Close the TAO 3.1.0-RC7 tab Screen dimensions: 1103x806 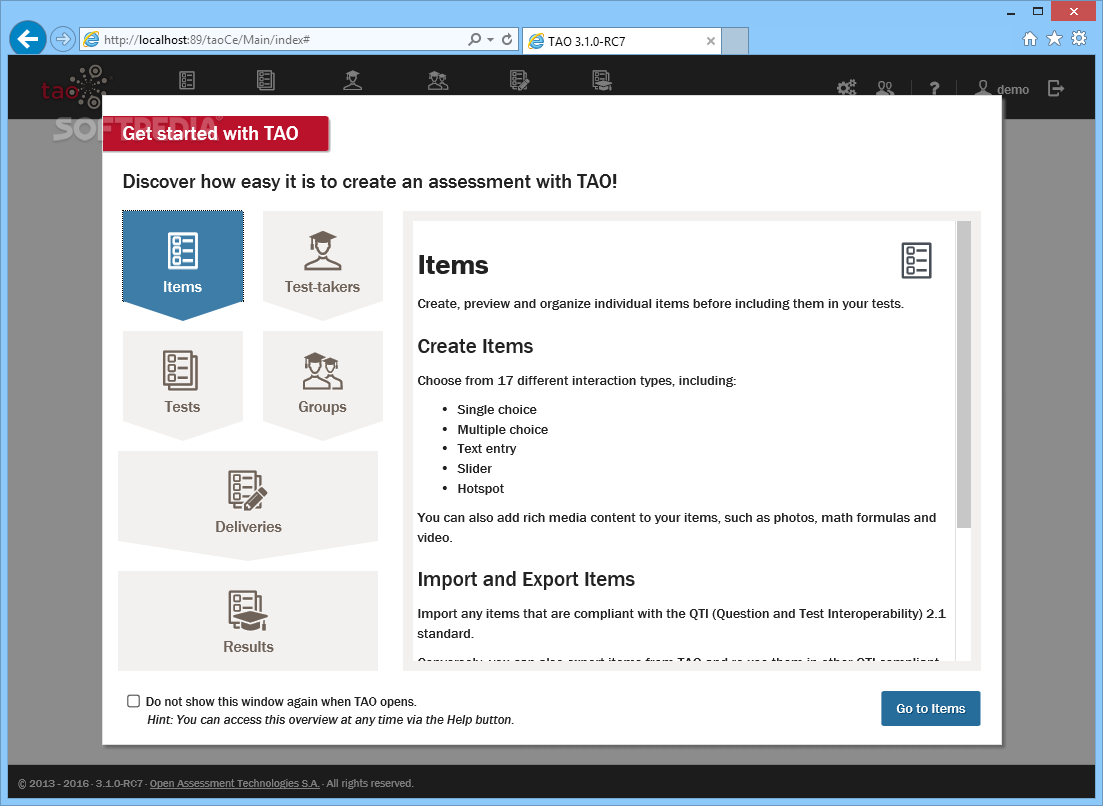click(710, 41)
